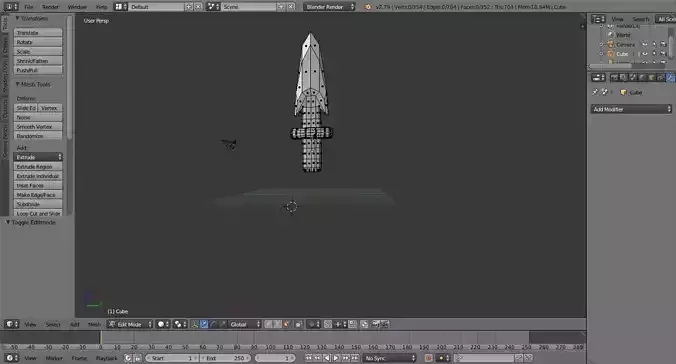
Task: Open the Info editor type selector
Action: 11,7
